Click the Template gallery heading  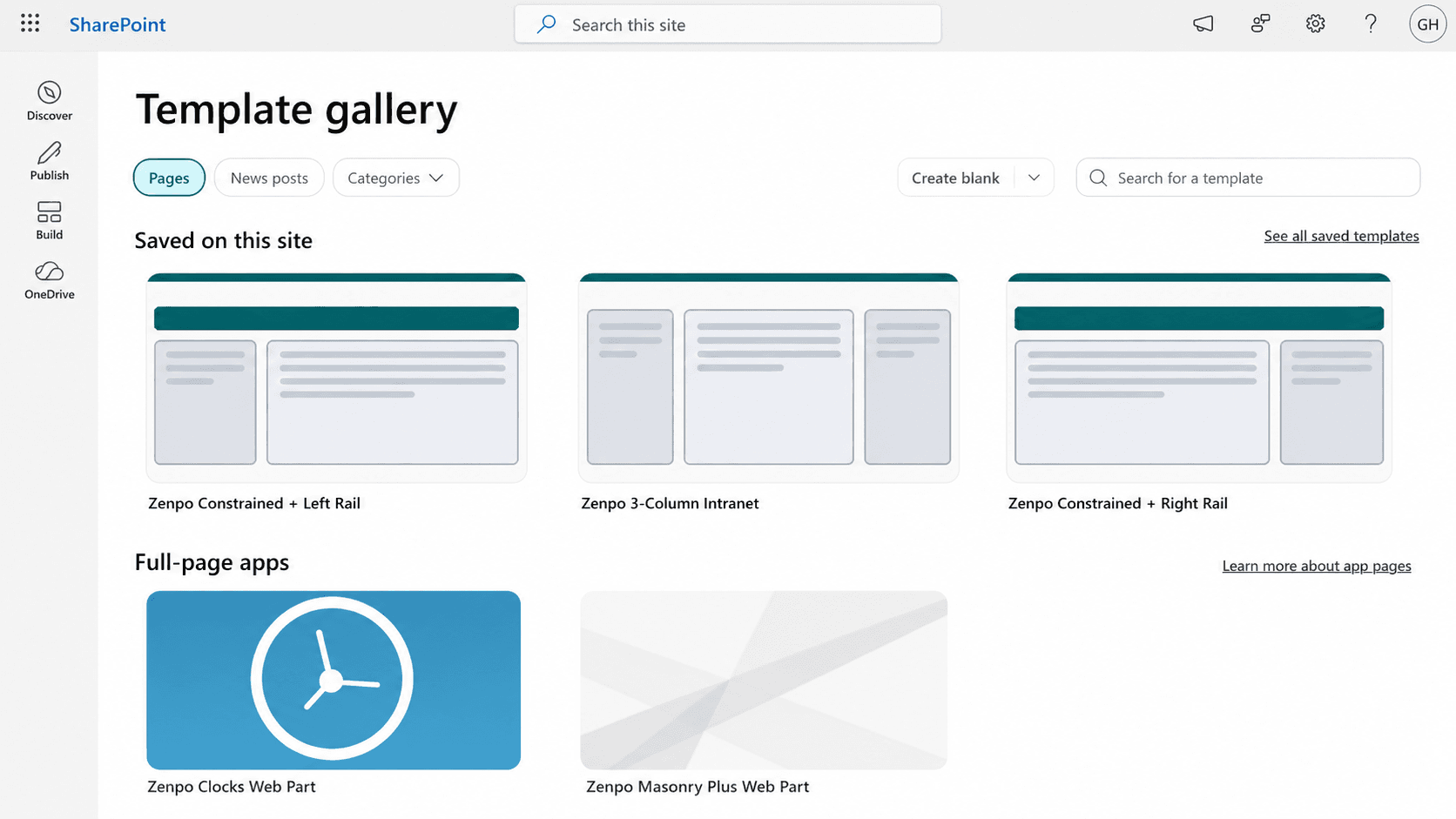pyautogui.click(x=296, y=110)
